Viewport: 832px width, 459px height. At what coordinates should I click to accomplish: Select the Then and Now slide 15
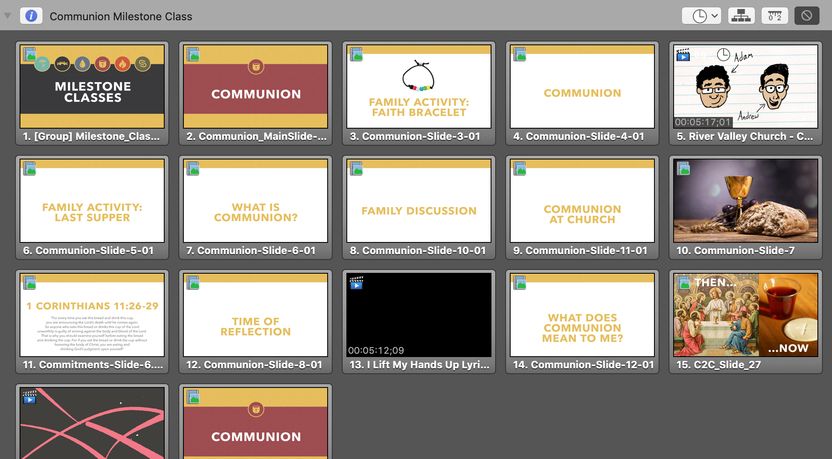(746, 315)
